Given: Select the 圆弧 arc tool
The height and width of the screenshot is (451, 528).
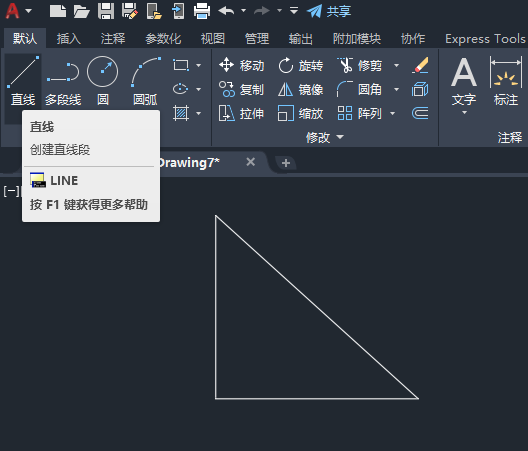Looking at the screenshot, I should 145,81.
